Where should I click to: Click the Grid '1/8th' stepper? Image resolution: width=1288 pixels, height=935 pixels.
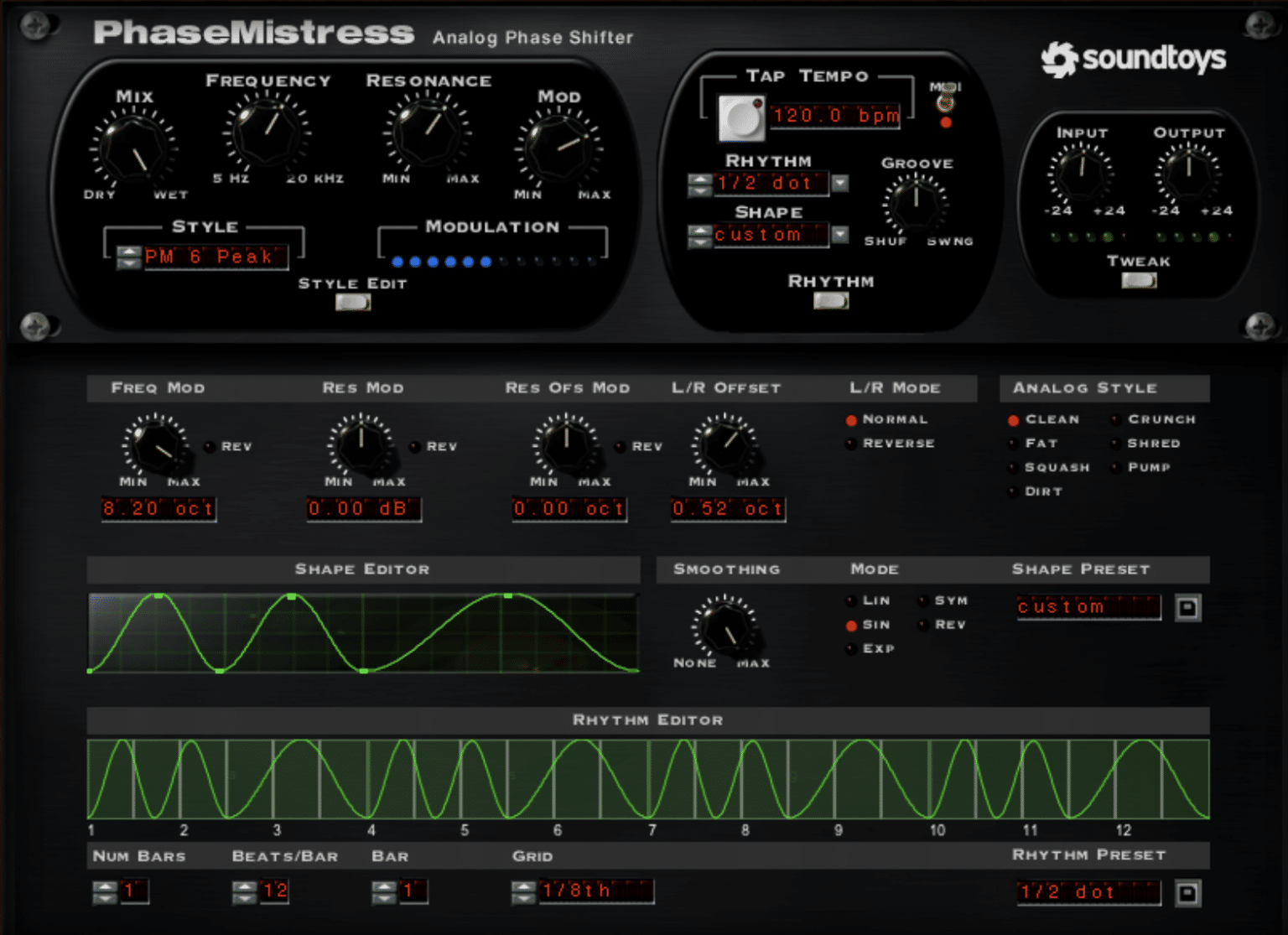[523, 892]
